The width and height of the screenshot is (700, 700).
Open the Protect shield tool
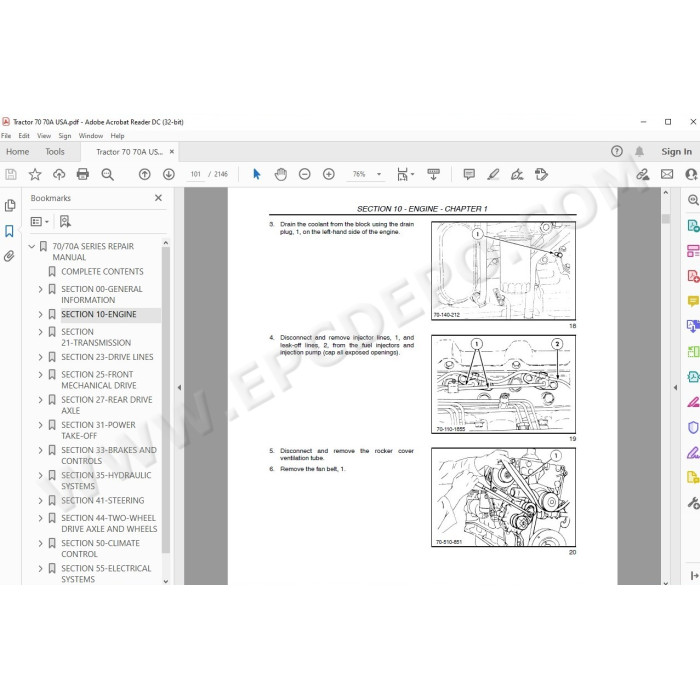pos(692,428)
